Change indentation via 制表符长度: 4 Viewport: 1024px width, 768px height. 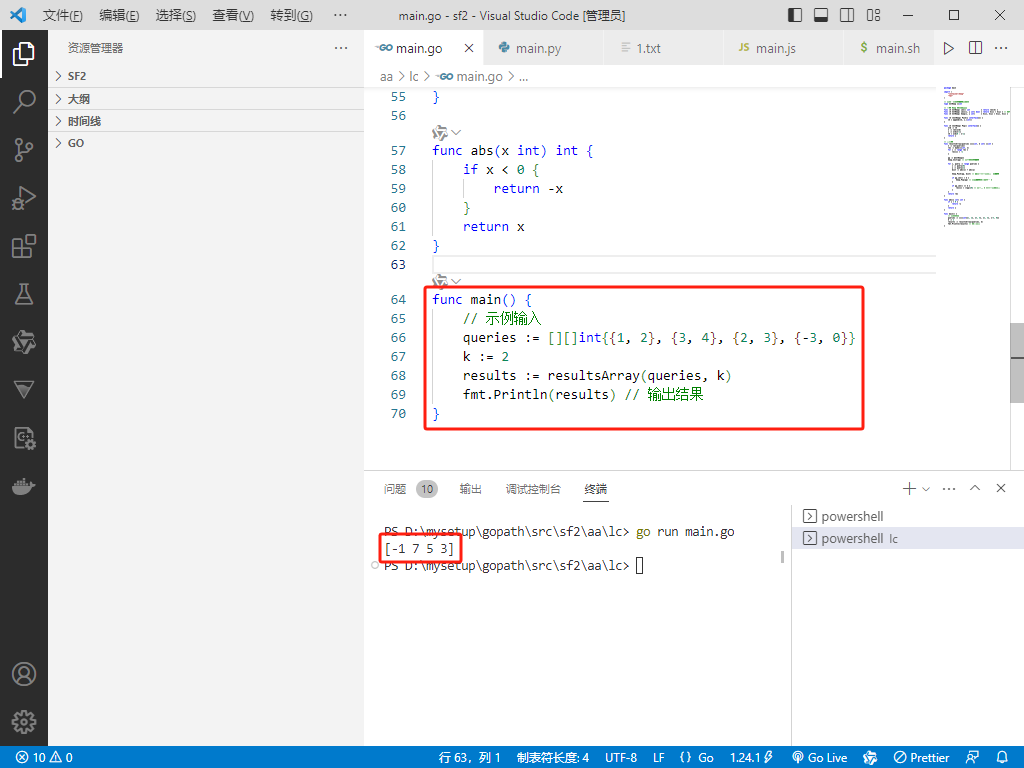tap(552, 758)
